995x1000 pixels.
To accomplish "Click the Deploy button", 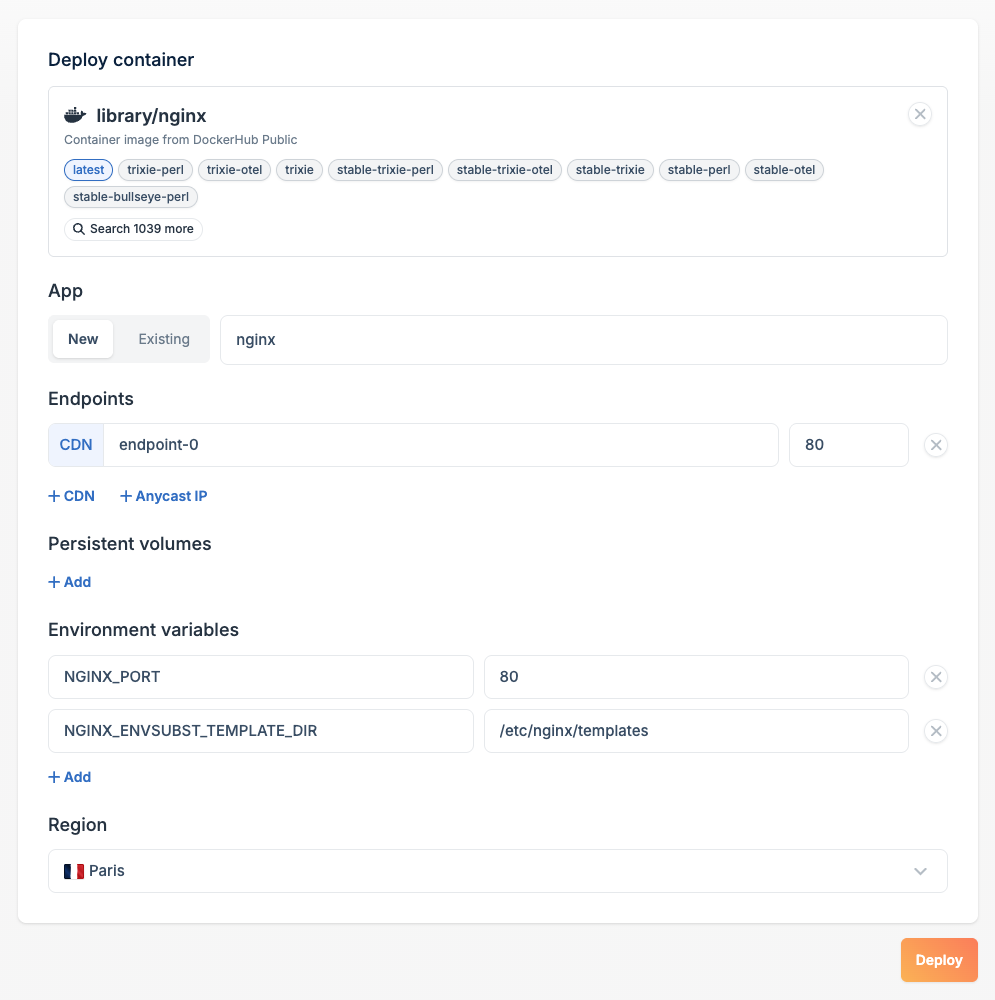I will 939,959.
